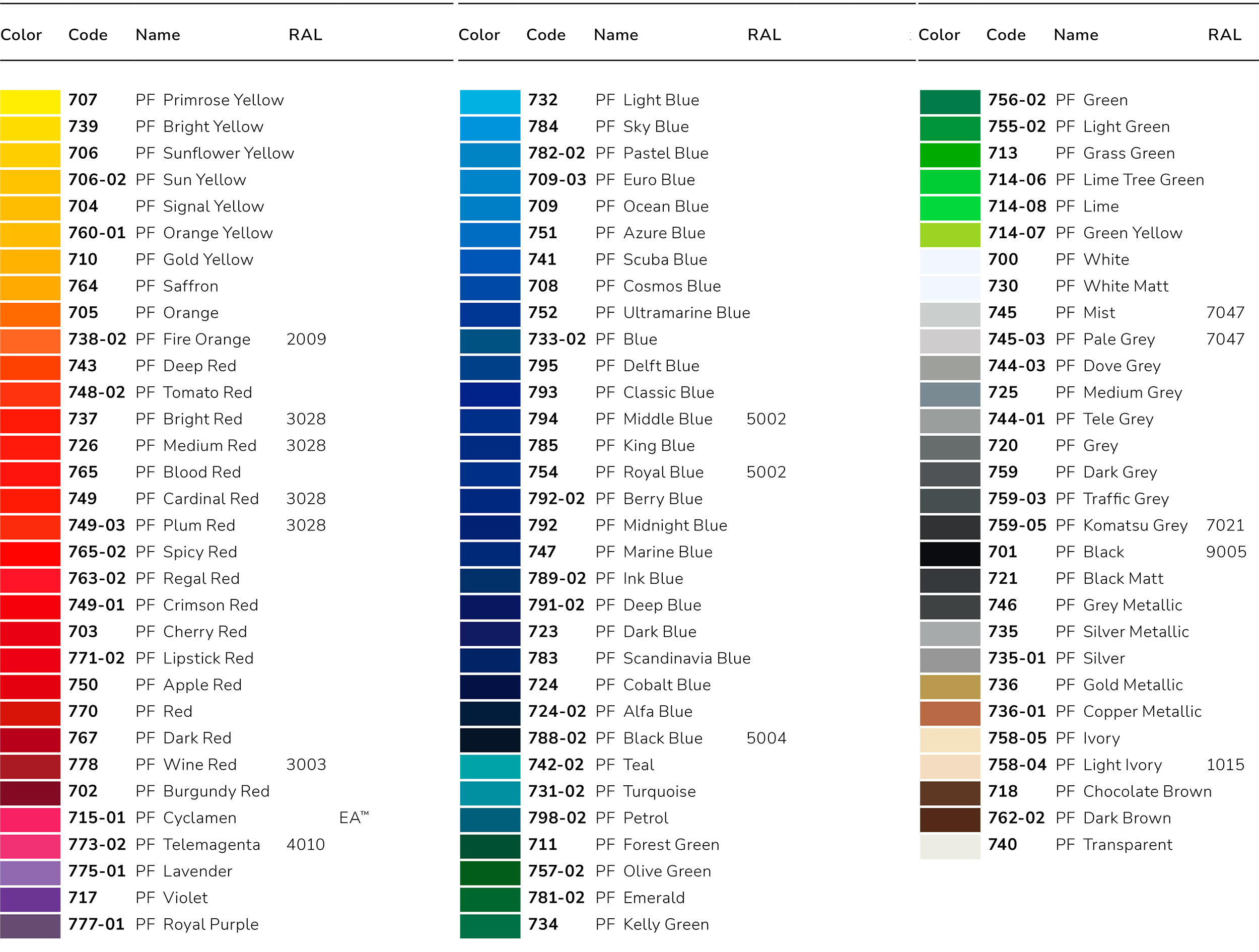Select the PF Tomato Red name
Viewport: 1259px width, 952px height.
pyautogui.click(x=193, y=392)
